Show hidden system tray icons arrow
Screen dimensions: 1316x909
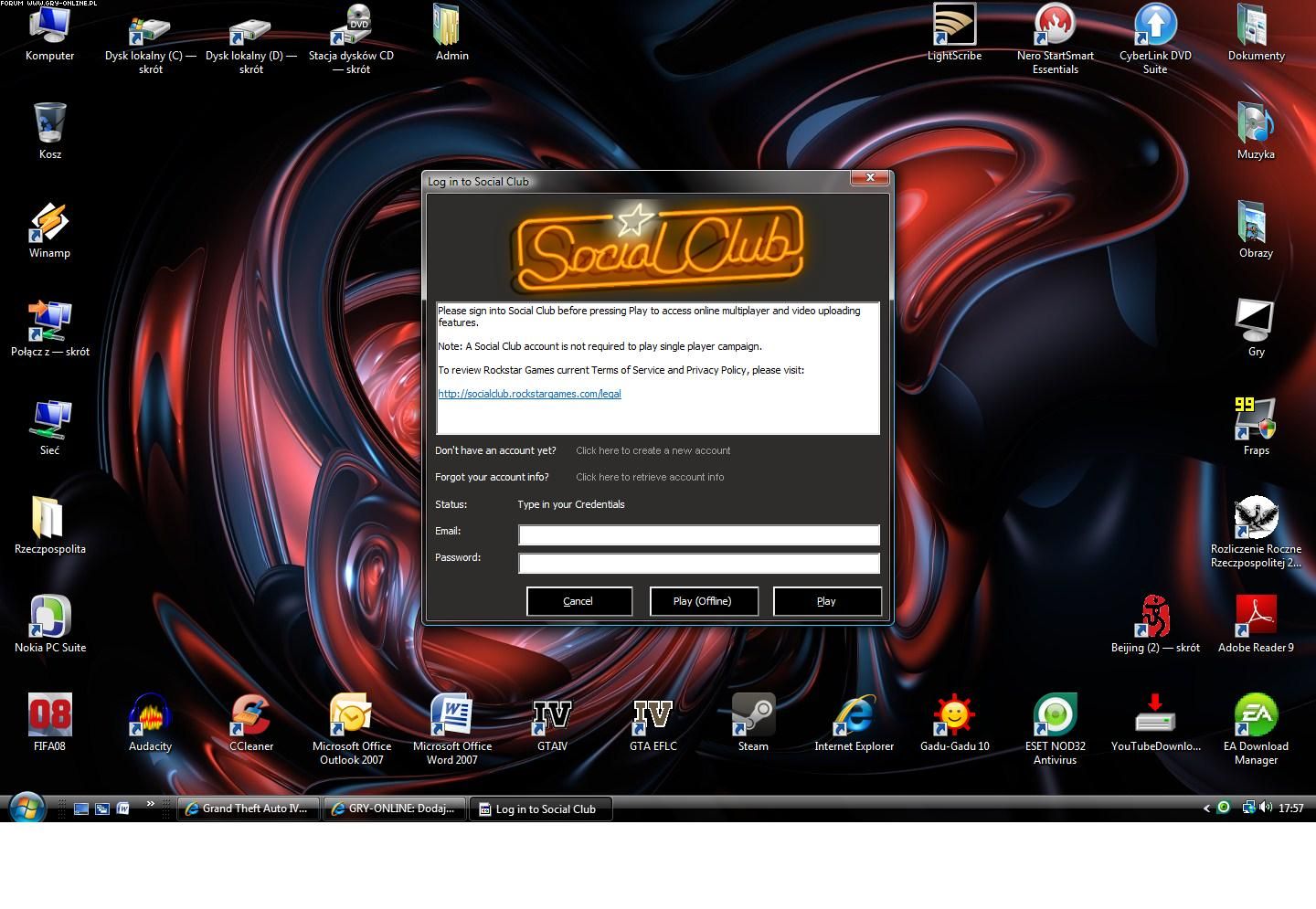pos(1206,808)
